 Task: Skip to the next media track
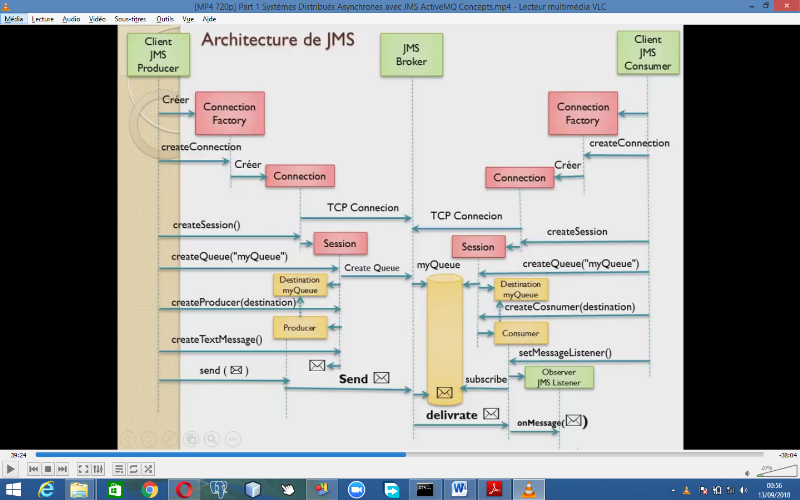click(x=62, y=468)
